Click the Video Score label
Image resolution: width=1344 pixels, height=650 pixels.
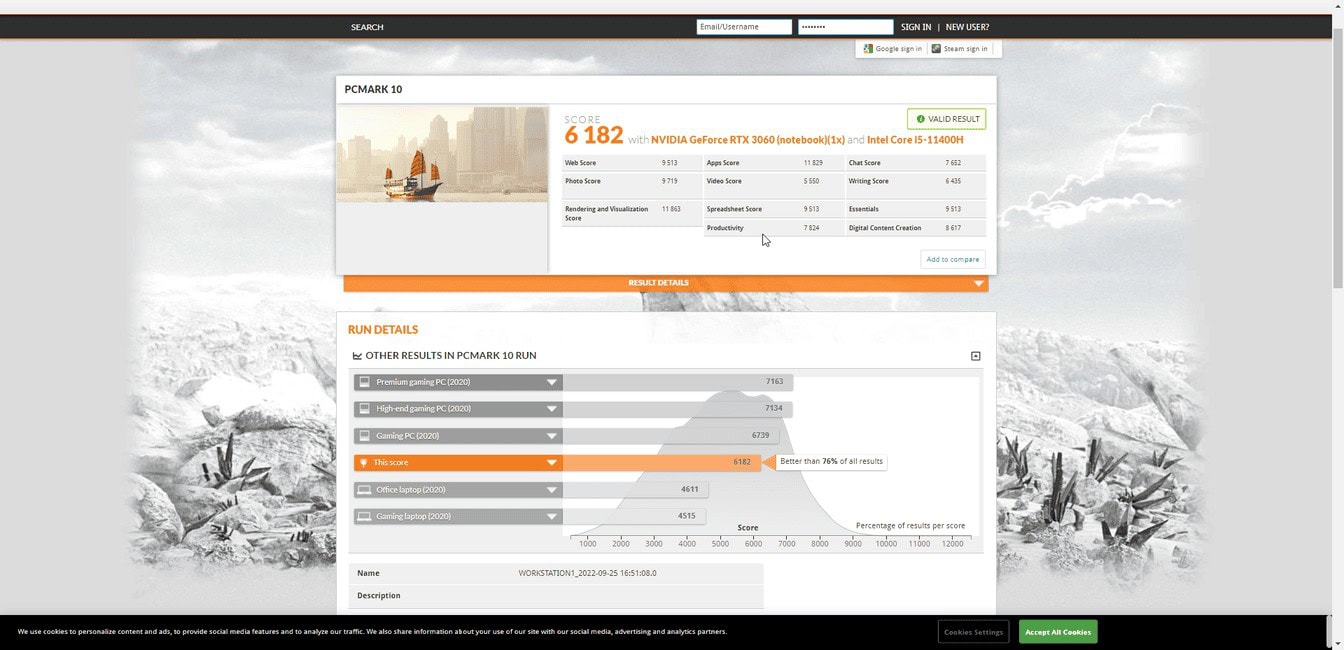click(x=724, y=181)
